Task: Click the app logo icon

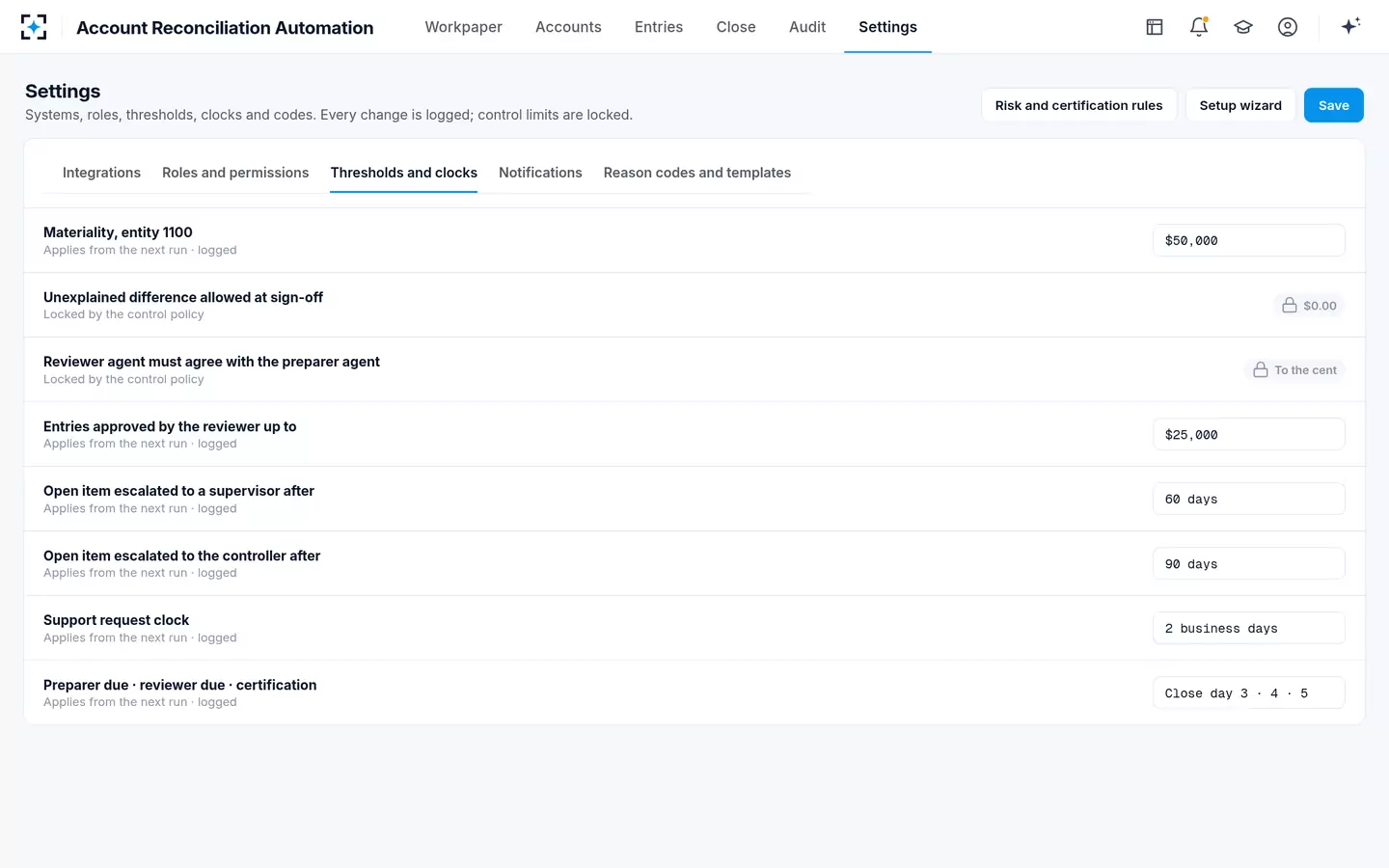Action: [34, 27]
